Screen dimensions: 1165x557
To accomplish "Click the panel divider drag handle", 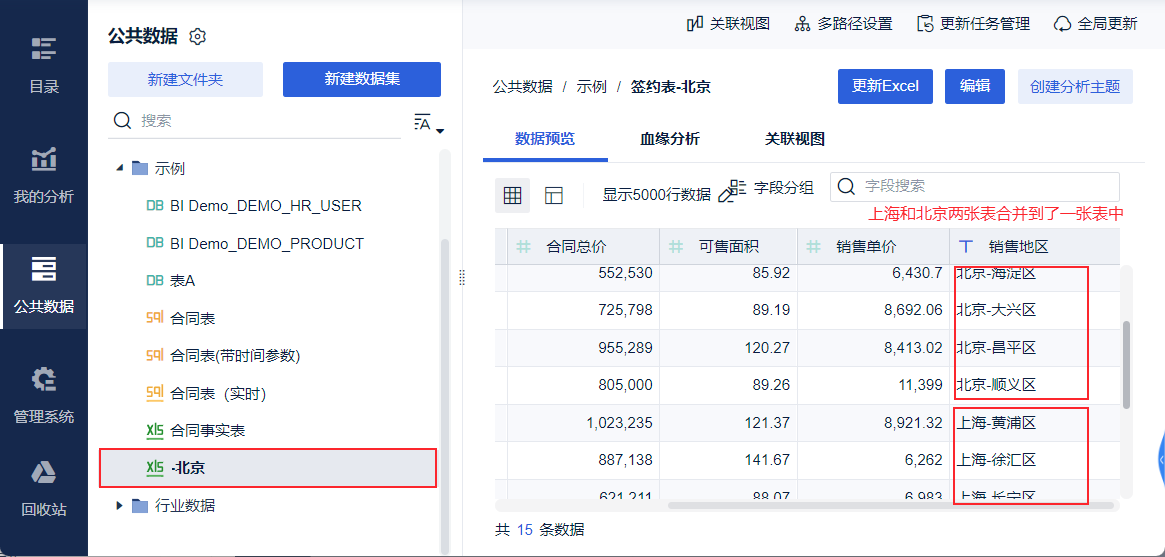I will (x=461, y=277).
